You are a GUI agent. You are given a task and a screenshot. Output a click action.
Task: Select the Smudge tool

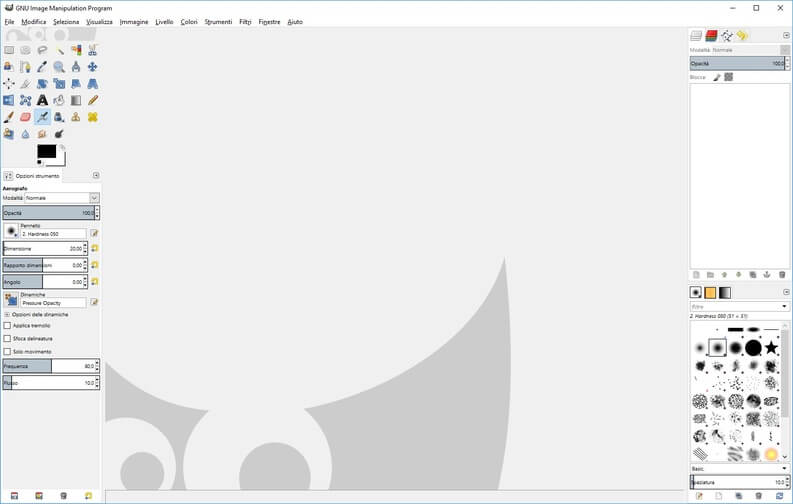pyautogui.click(x=42, y=133)
